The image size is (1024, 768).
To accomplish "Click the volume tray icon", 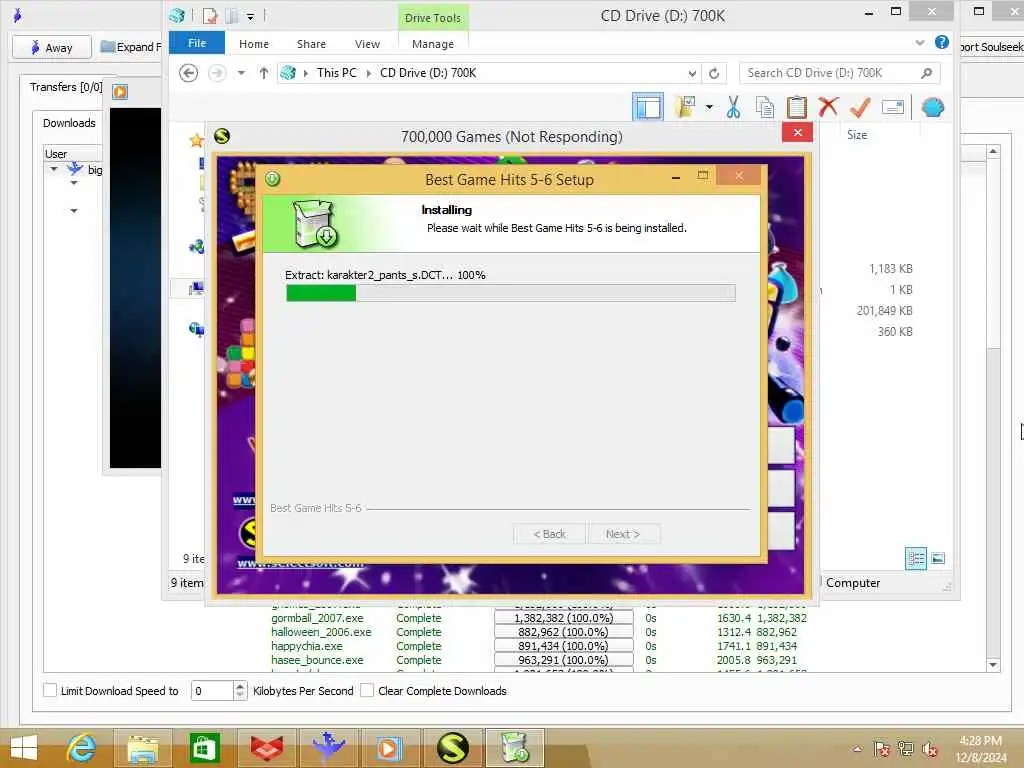I will point(929,749).
